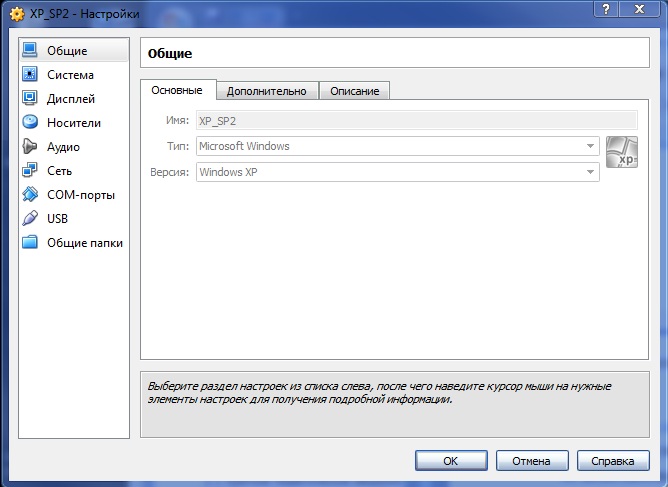Switch to the Дополнительно tab
Viewport: 668px width, 487px height.
pos(267,91)
